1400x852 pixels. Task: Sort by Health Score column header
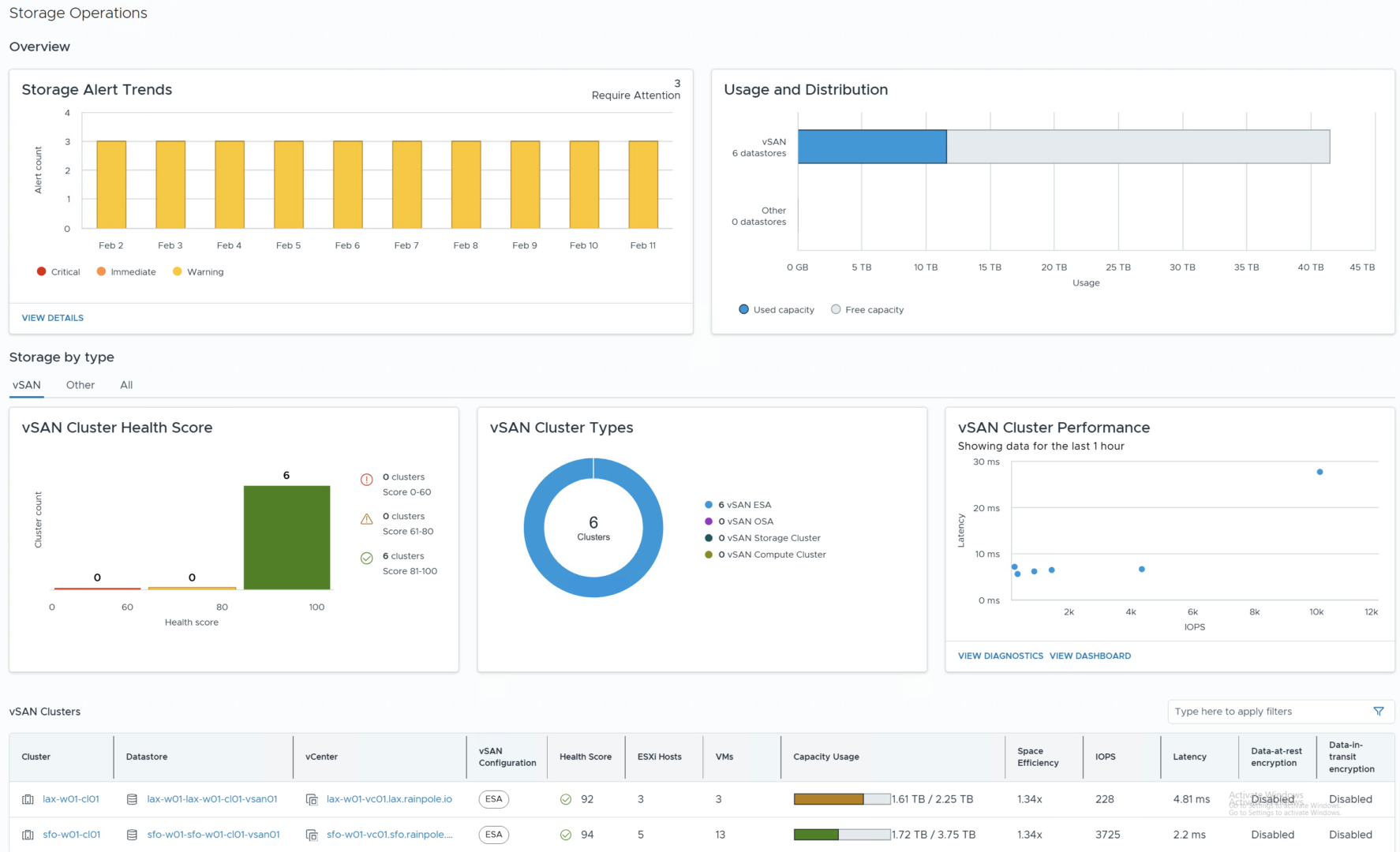586,757
